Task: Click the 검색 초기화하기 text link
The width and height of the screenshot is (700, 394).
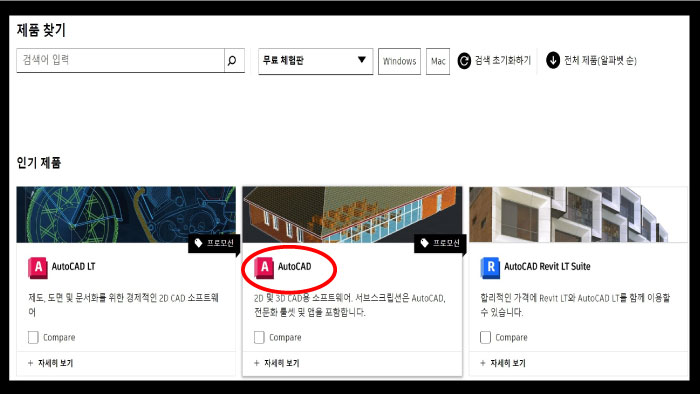Action: pyautogui.click(x=503, y=60)
